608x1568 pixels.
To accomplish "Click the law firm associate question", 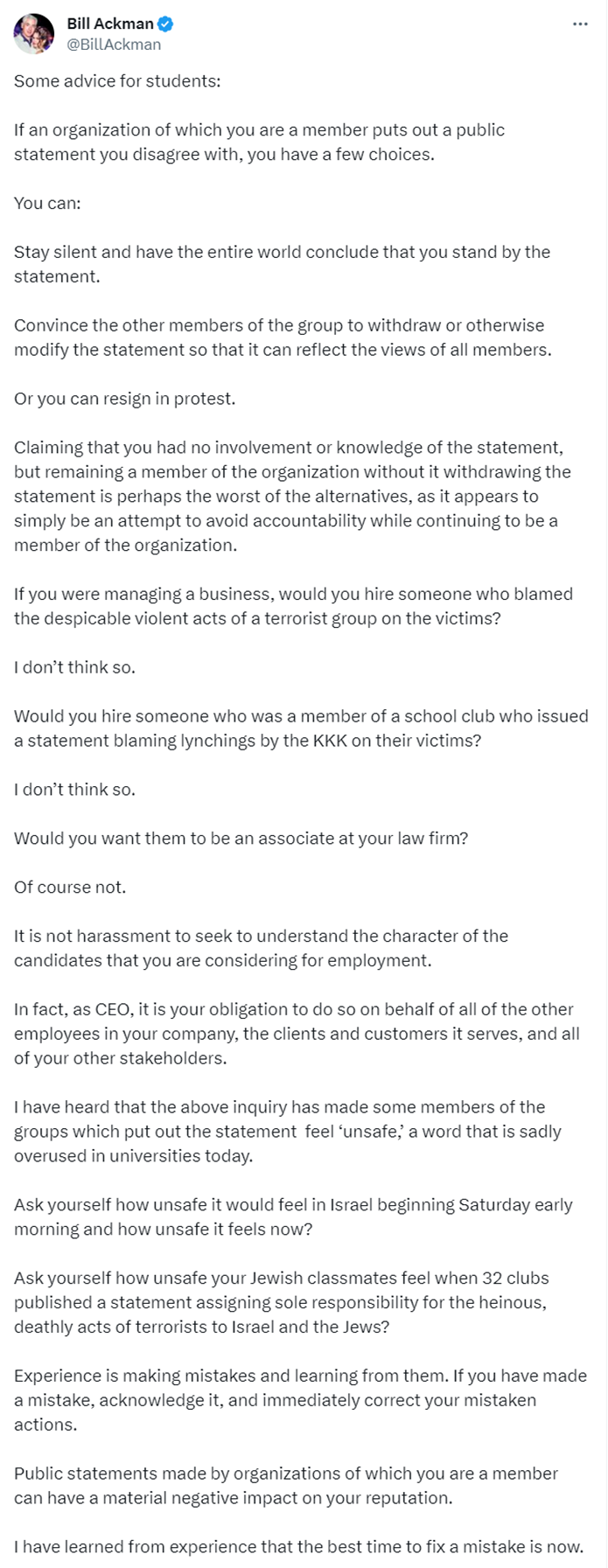I will [241, 838].
